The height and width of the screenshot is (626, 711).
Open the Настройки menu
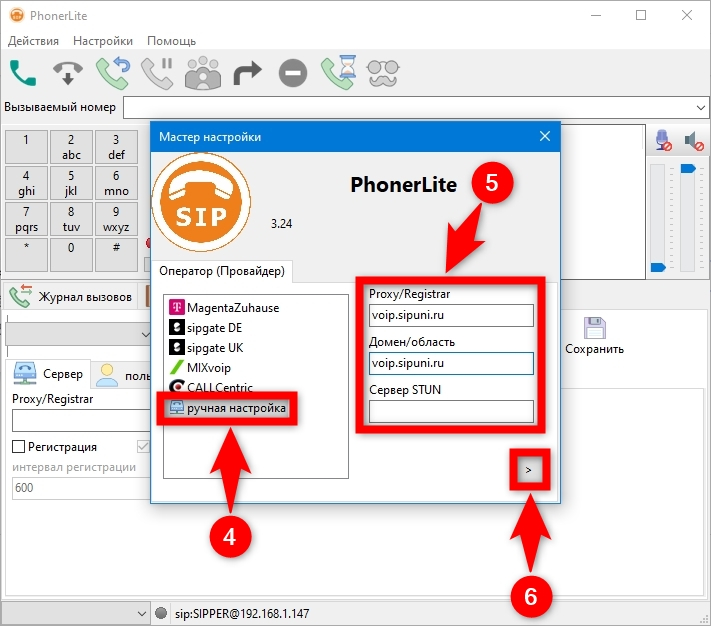click(x=103, y=41)
